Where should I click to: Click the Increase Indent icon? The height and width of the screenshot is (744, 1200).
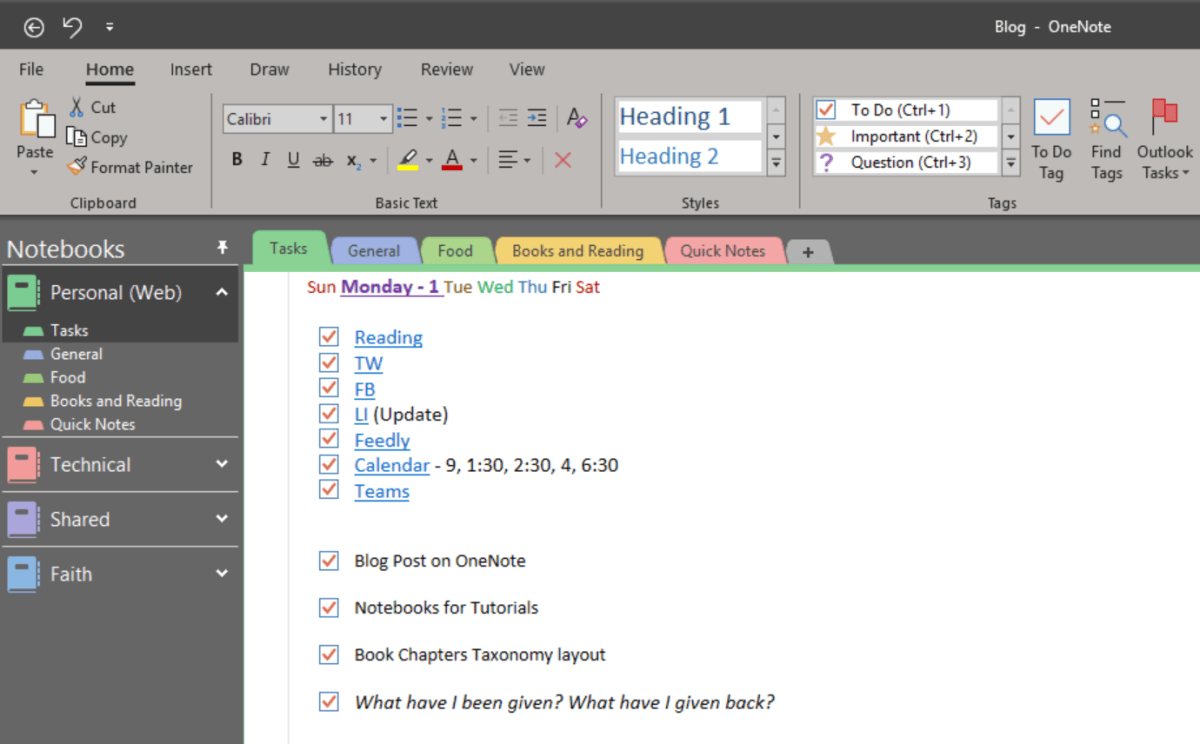click(537, 118)
